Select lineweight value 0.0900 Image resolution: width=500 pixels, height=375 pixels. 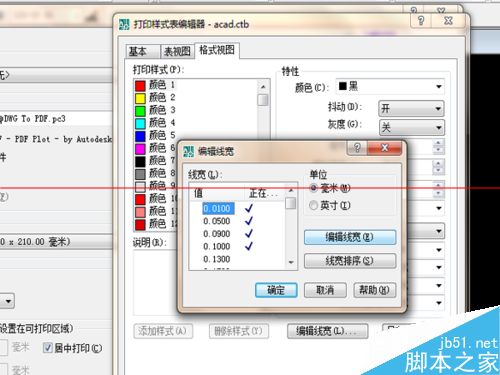[x=217, y=234]
